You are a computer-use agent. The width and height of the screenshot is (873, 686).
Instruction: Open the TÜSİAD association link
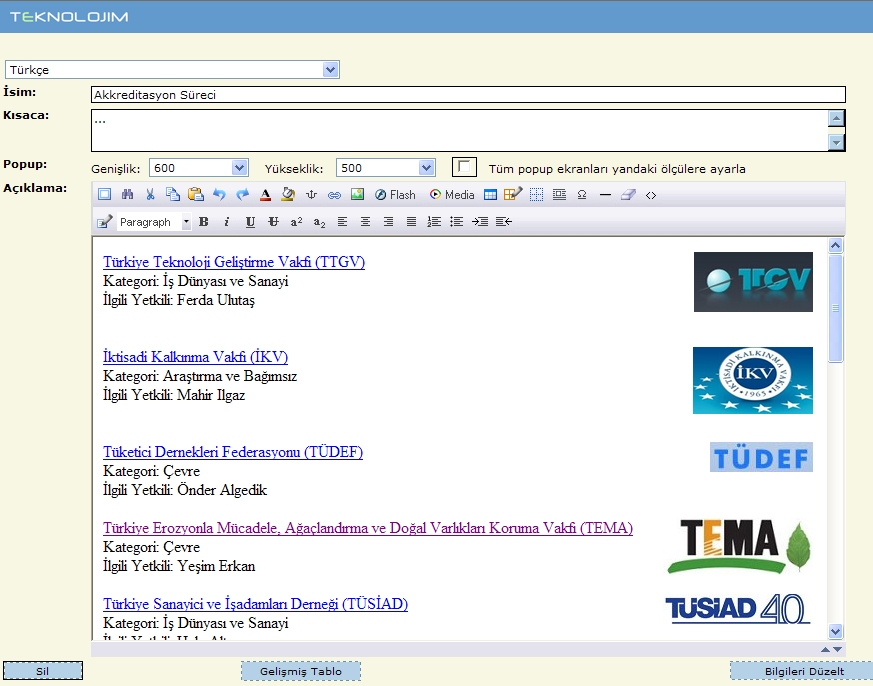click(256, 604)
